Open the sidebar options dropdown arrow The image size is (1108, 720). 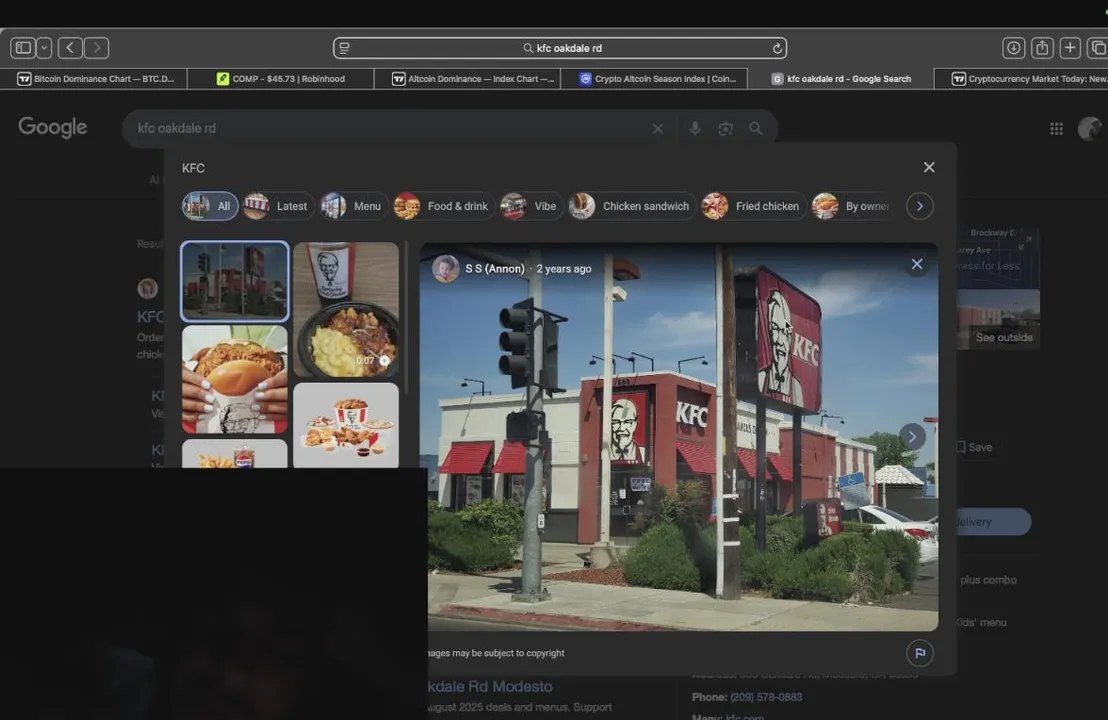(44, 48)
